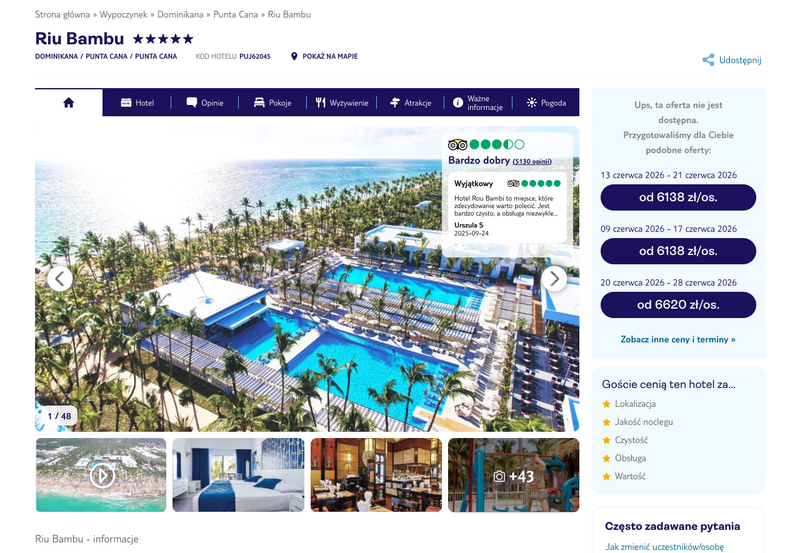Switch to the Opinie tab

205,103
